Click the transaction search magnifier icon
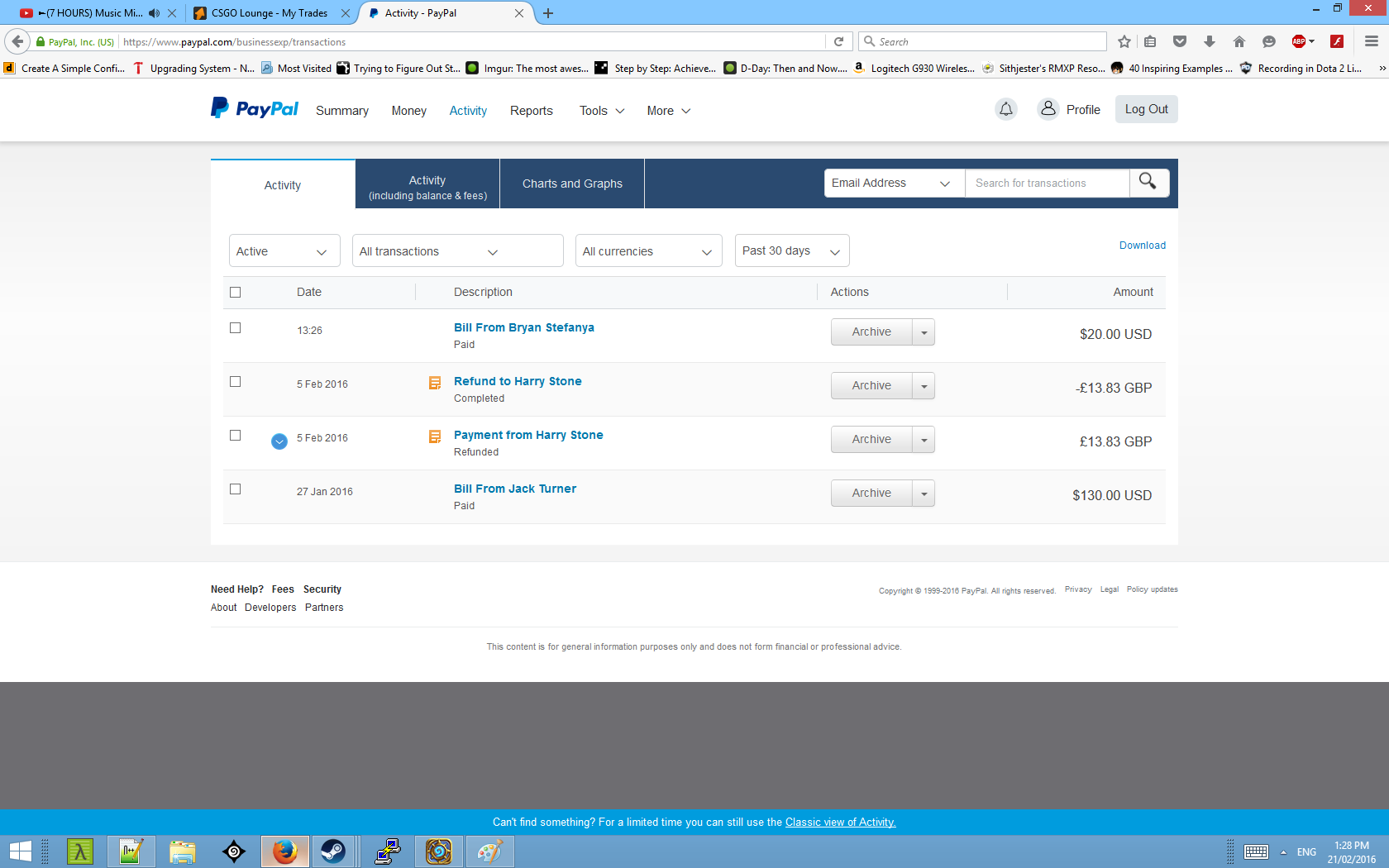1389x868 pixels. point(1148,182)
